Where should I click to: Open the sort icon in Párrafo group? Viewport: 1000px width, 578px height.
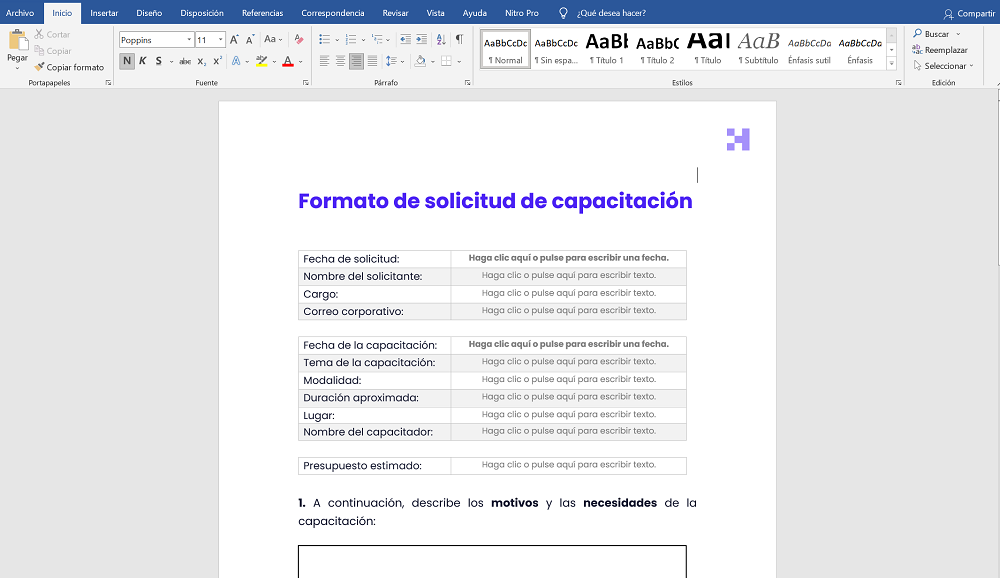pos(439,40)
